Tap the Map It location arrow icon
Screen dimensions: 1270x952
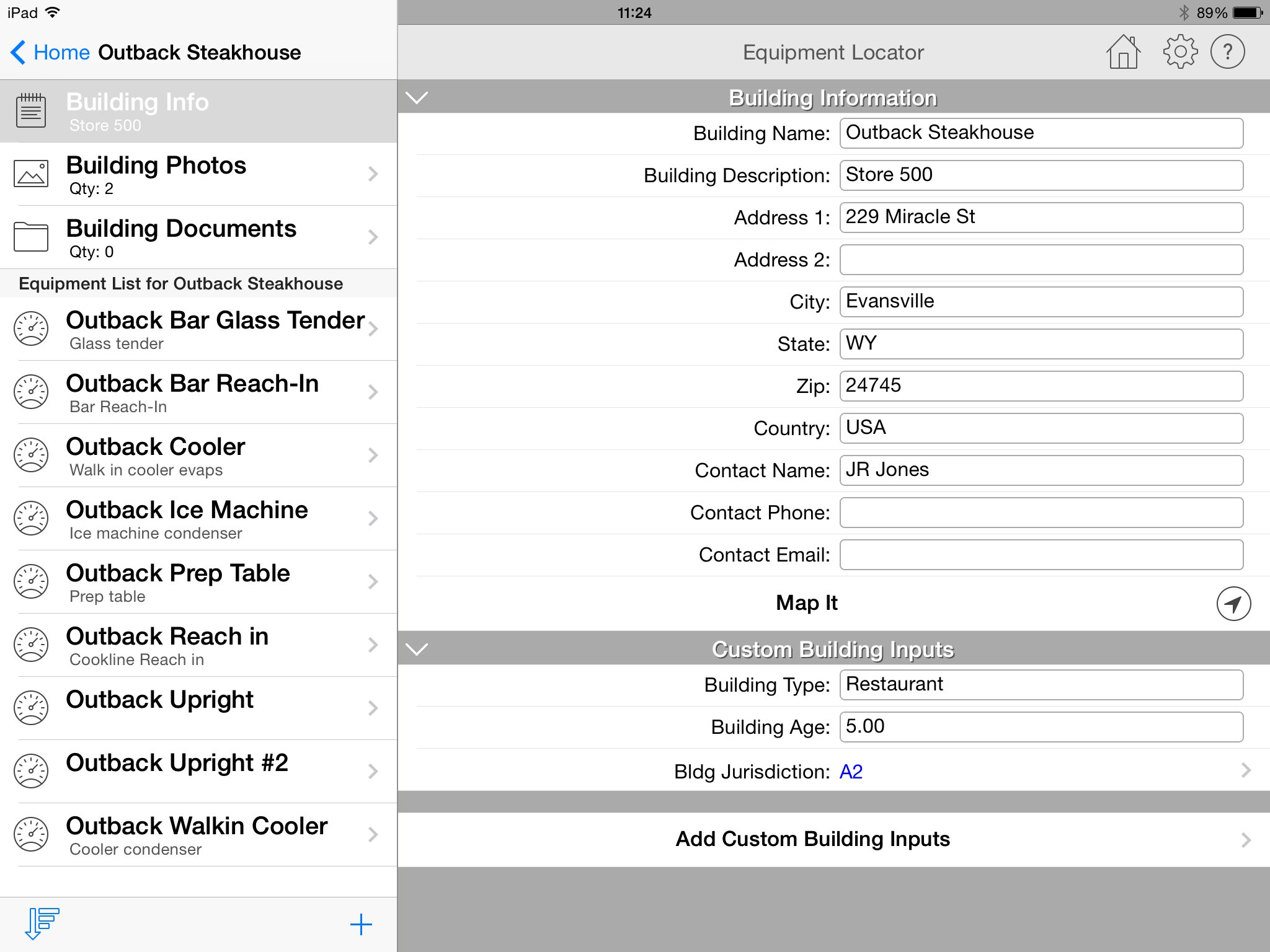click(x=1233, y=604)
